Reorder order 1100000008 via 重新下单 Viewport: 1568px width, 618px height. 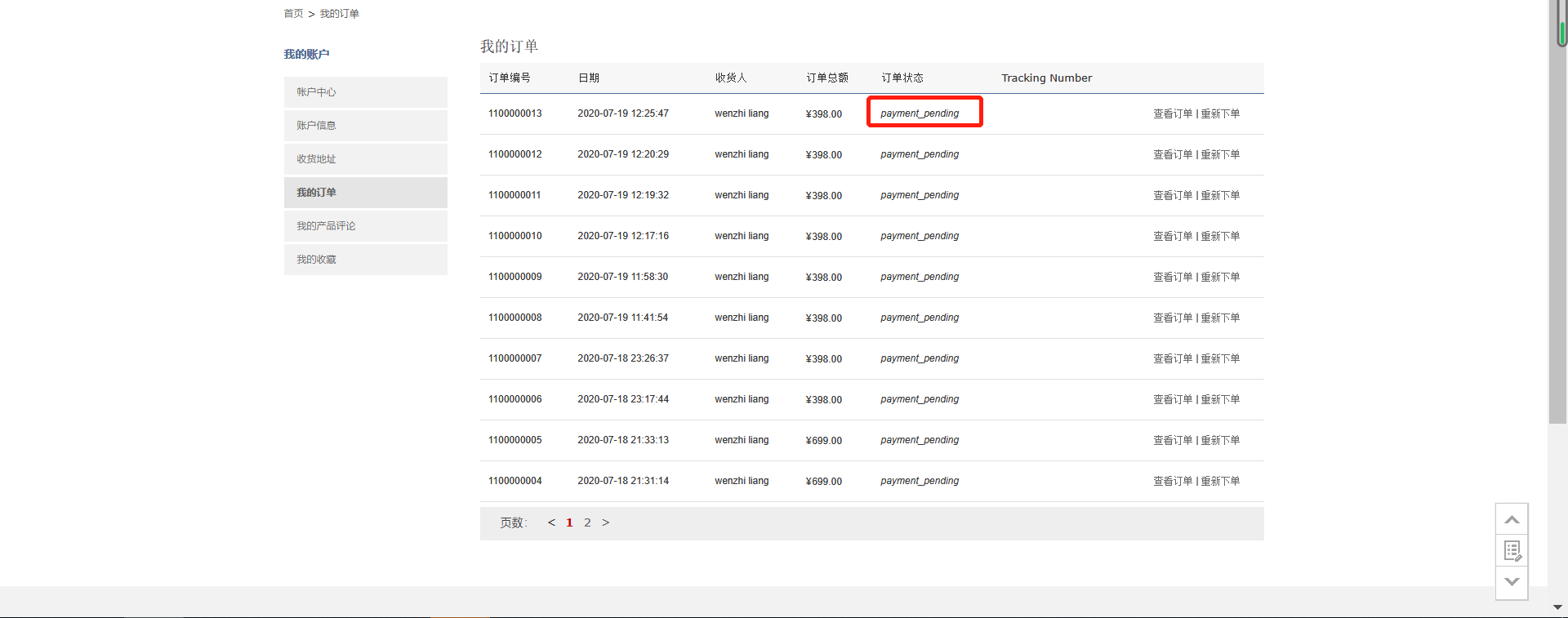pyautogui.click(x=1220, y=318)
